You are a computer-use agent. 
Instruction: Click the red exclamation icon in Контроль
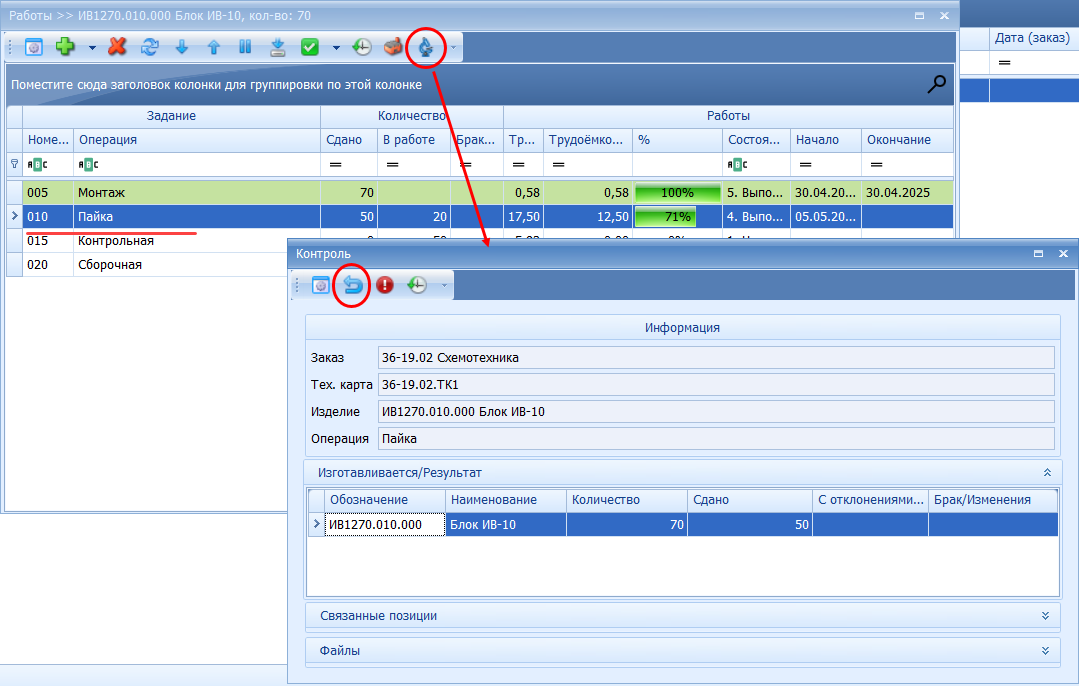coord(385,285)
